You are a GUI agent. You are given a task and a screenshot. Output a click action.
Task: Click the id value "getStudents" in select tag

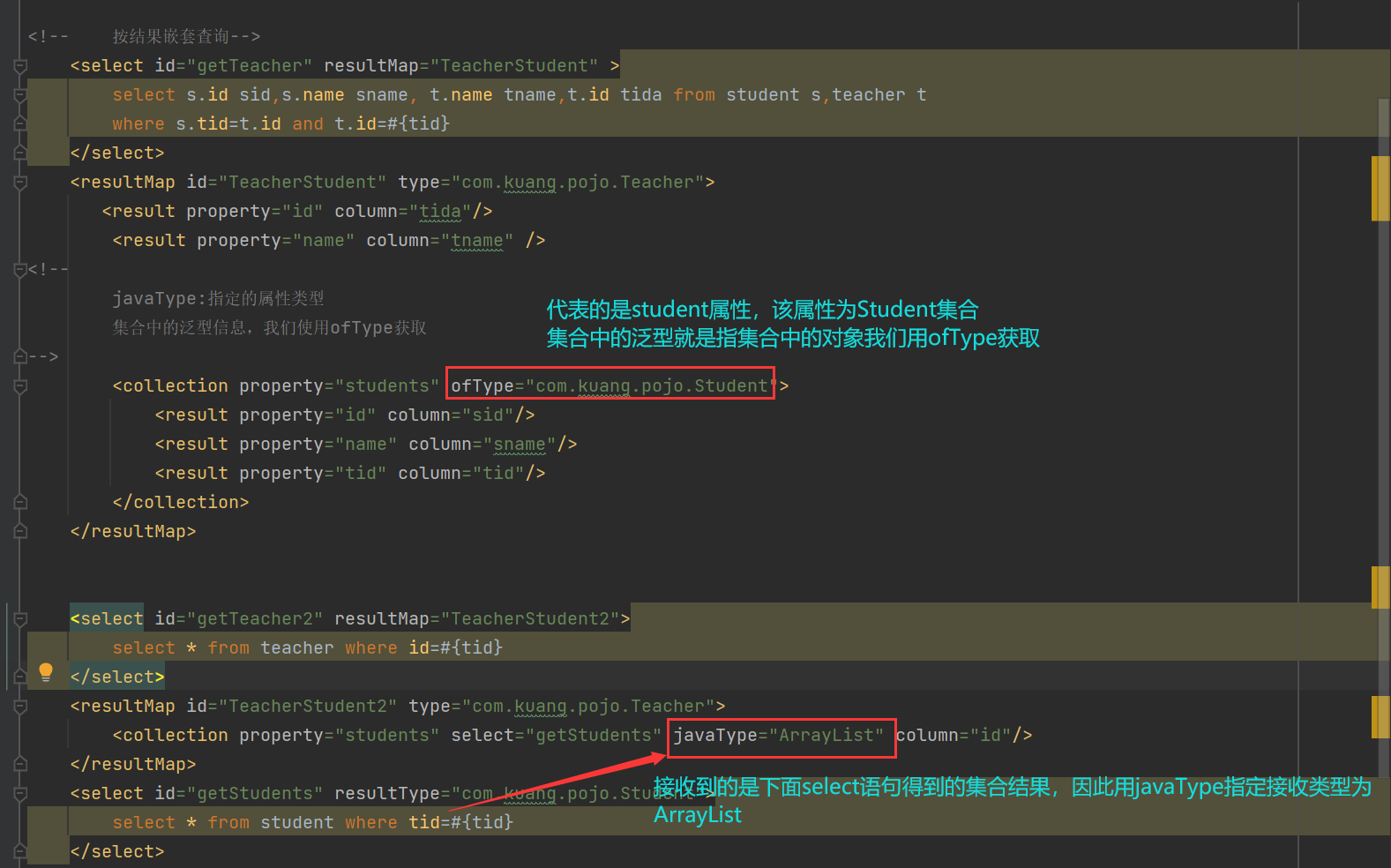point(256,794)
